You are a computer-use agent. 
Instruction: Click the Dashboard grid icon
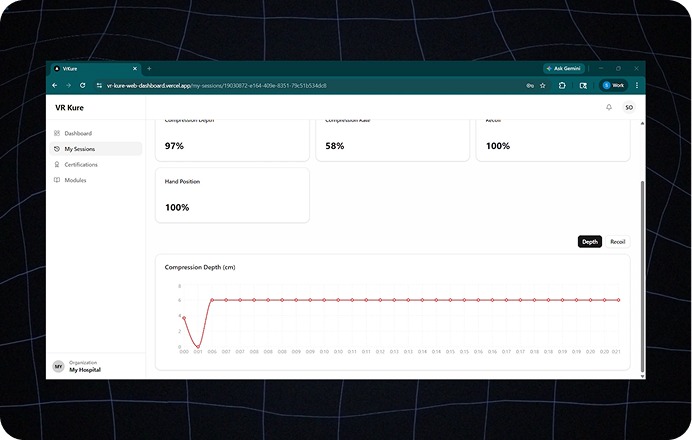pos(57,133)
